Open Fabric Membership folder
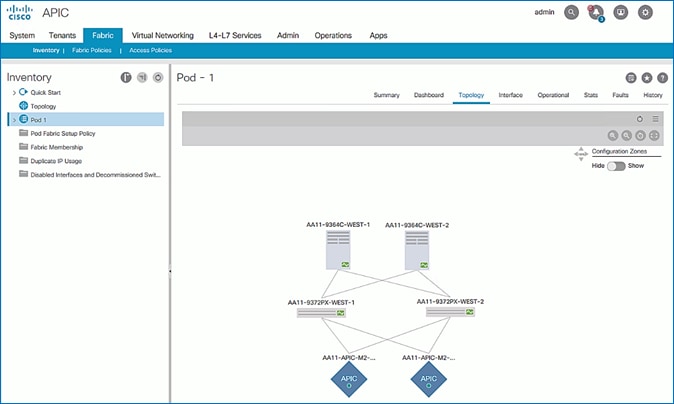This screenshot has width=674, height=404. click(x=56, y=147)
